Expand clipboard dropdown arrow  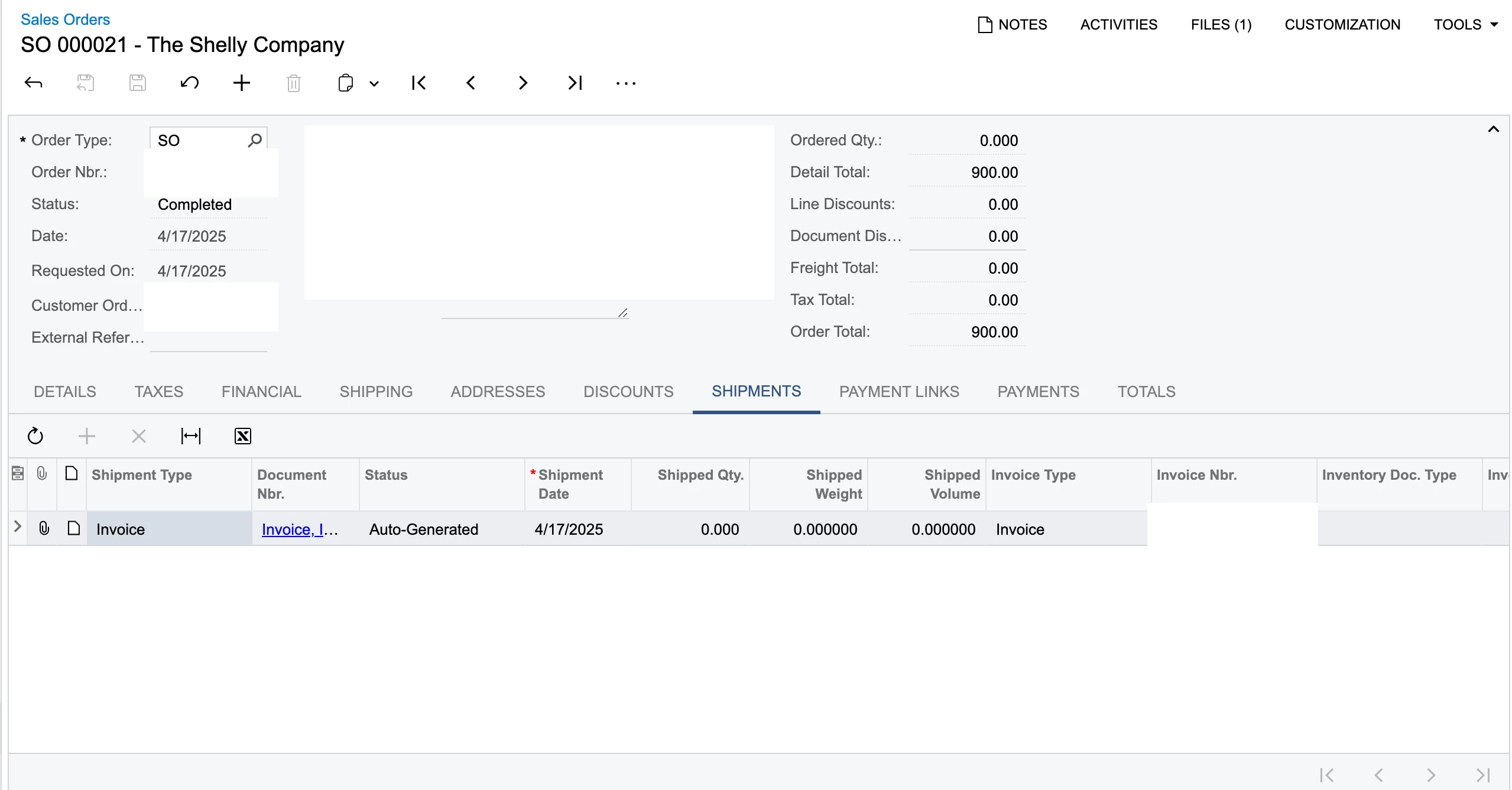pos(374,84)
